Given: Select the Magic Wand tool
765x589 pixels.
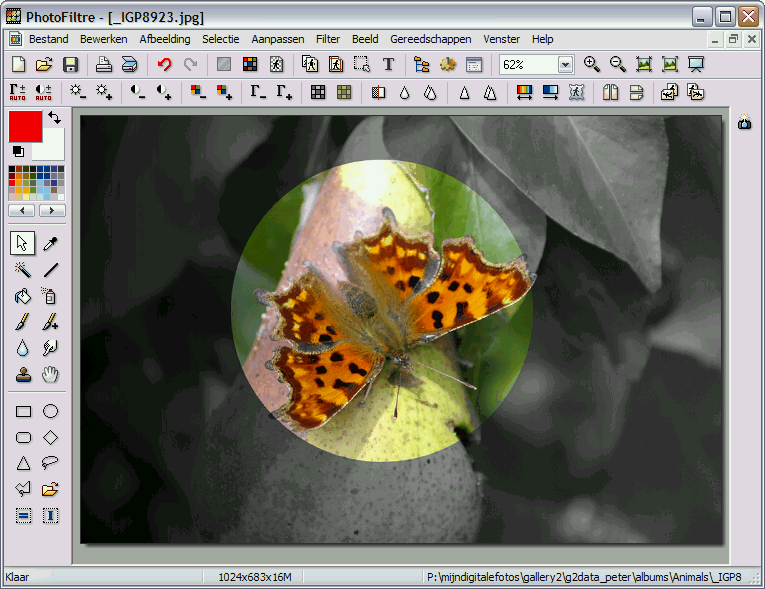Looking at the screenshot, I should click(x=22, y=270).
